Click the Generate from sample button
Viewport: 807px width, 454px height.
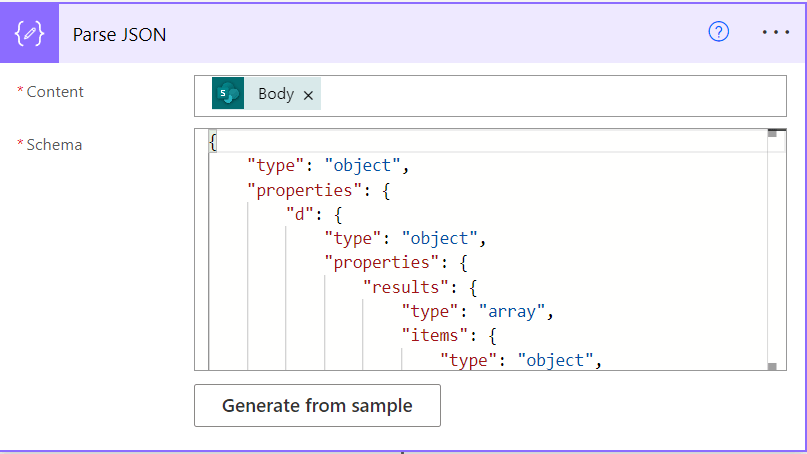[317, 405]
